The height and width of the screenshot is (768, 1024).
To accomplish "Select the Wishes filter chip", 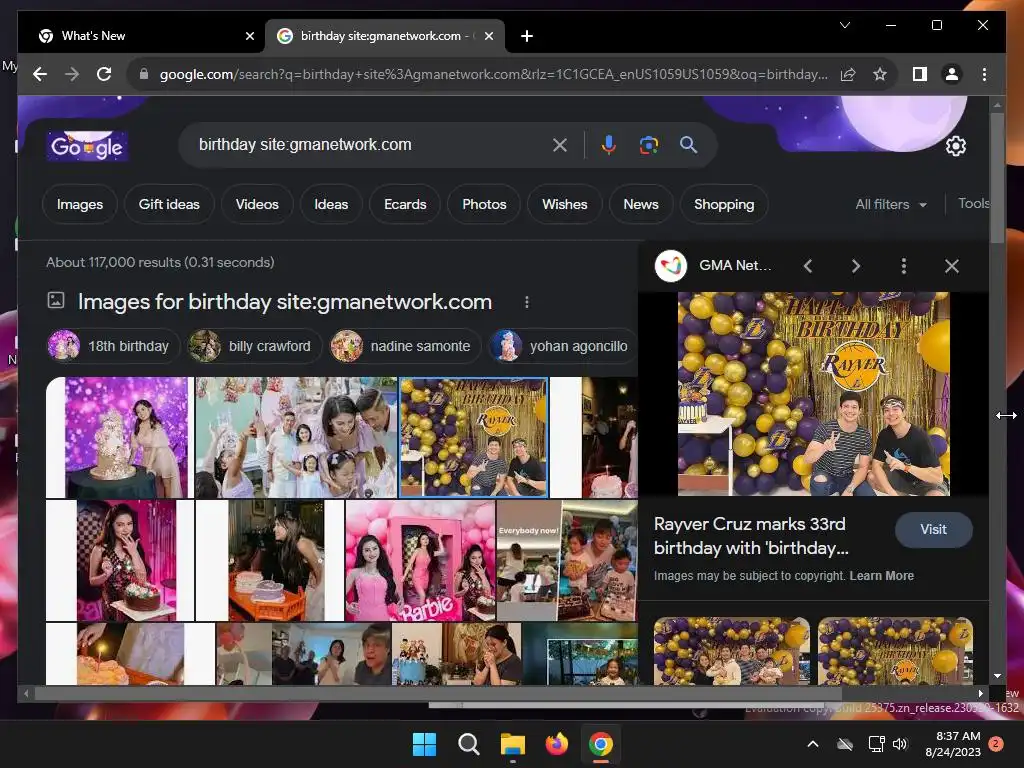I will [x=564, y=204].
